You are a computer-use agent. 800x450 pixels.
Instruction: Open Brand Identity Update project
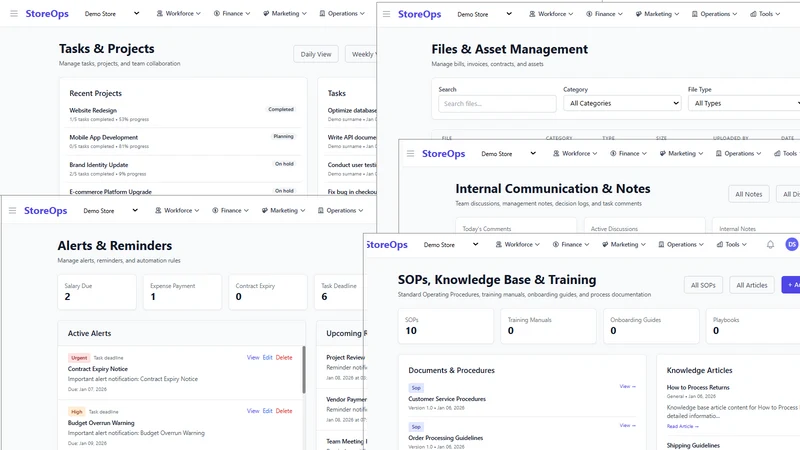98,165
